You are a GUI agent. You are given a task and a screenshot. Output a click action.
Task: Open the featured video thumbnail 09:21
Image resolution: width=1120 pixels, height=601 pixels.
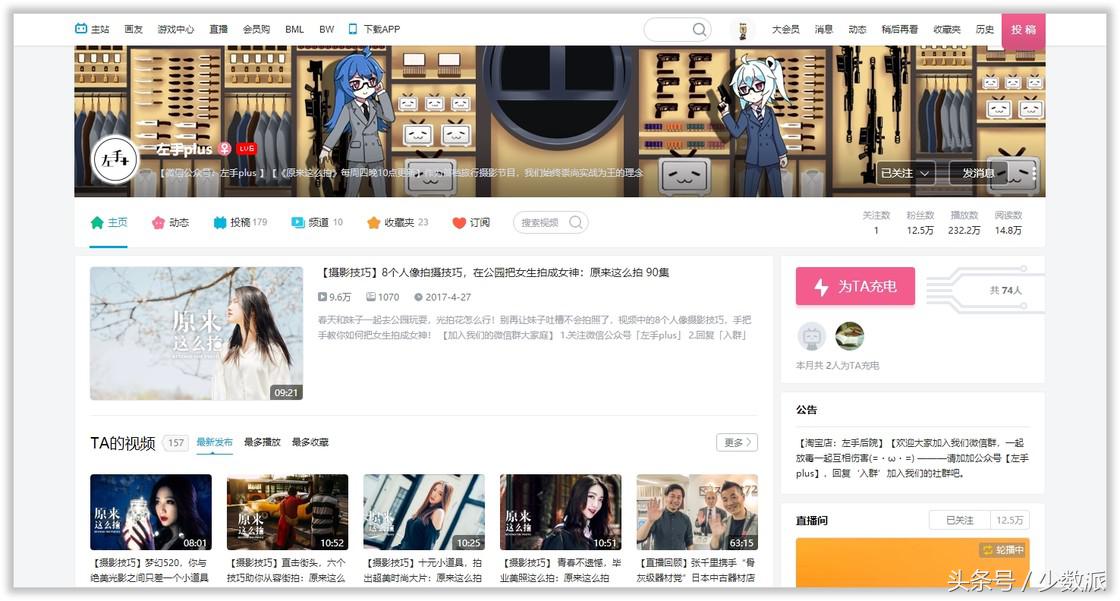196,333
